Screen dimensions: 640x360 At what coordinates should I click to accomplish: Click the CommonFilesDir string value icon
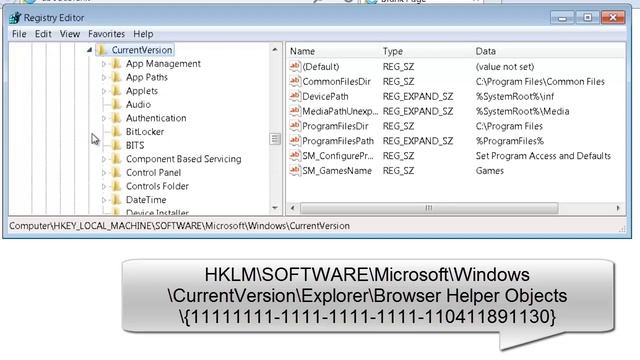pos(295,81)
